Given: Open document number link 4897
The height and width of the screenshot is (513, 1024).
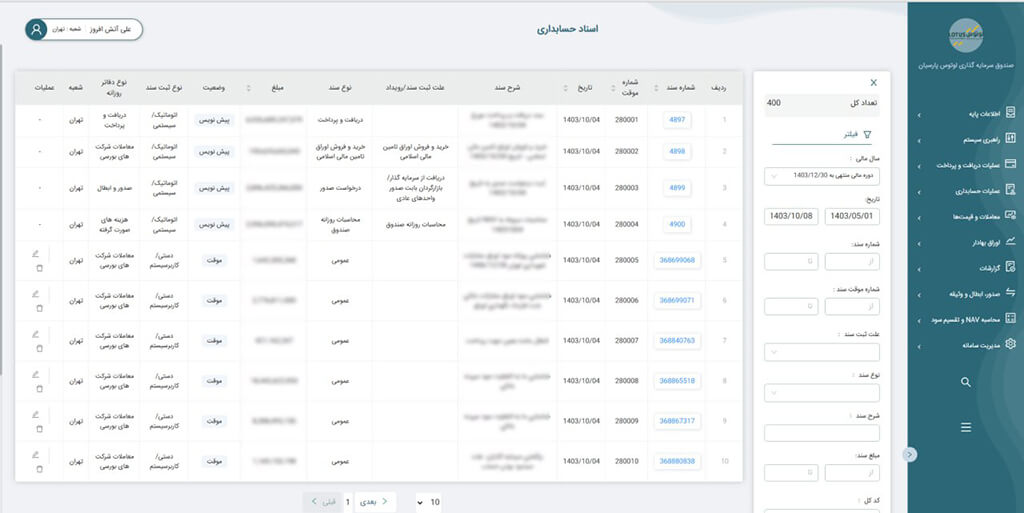Looking at the screenshot, I should 676,120.
